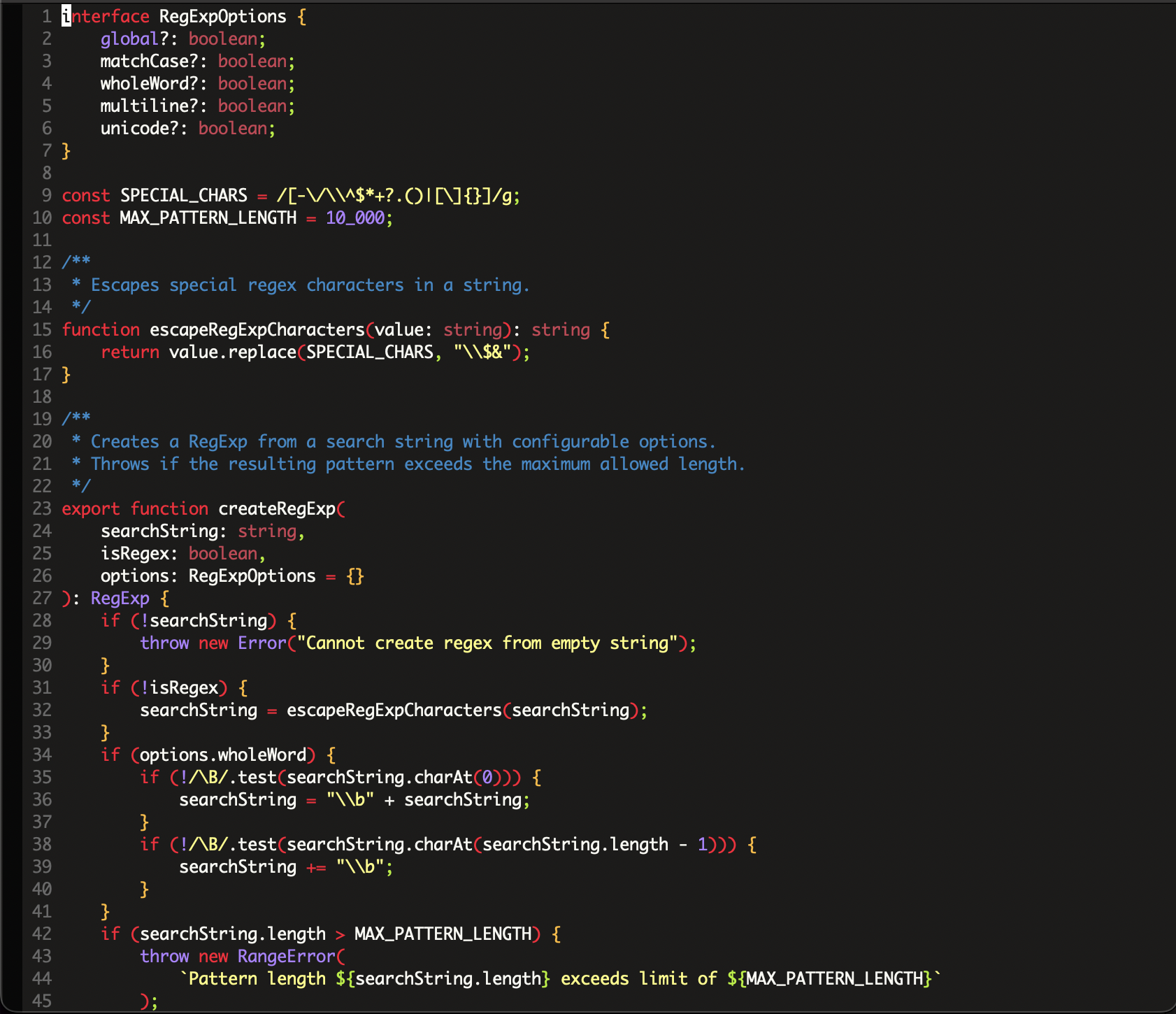Screen dimensions: 1176x1014
Task: Click the 'interface' keyword on line 1
Action: [x=106, y=16]
